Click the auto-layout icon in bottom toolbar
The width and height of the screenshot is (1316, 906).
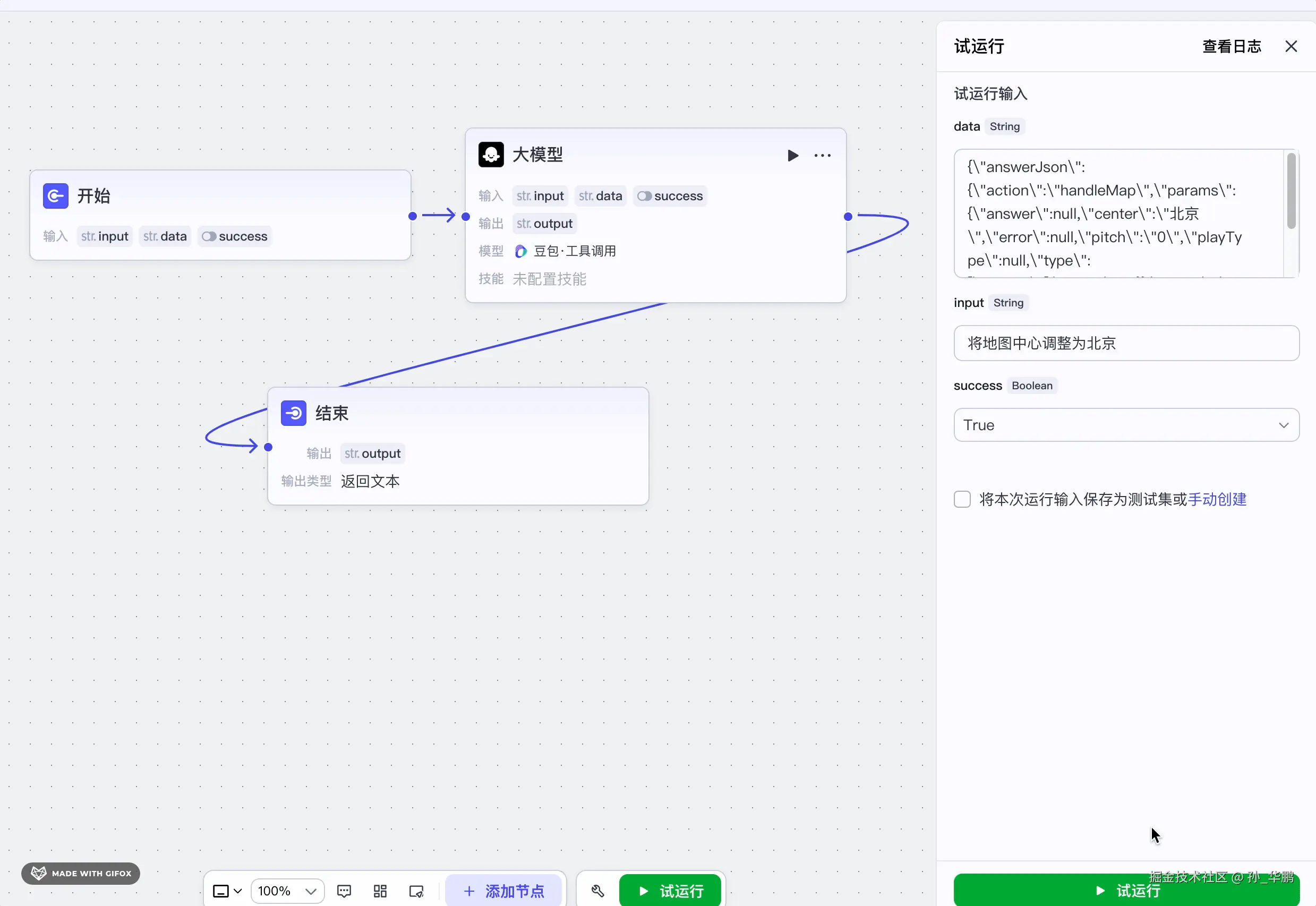[x=380, y=890]
